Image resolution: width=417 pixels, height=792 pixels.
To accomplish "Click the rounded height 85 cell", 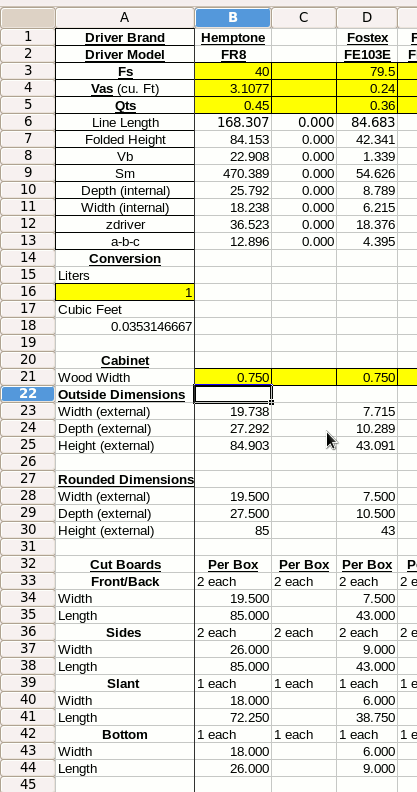I will pos(233,530).
